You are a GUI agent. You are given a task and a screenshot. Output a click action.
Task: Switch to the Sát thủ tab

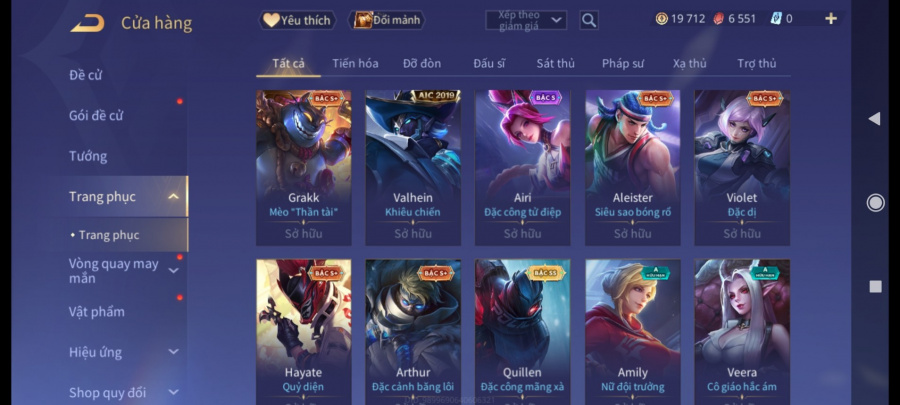tap(555, 64)
